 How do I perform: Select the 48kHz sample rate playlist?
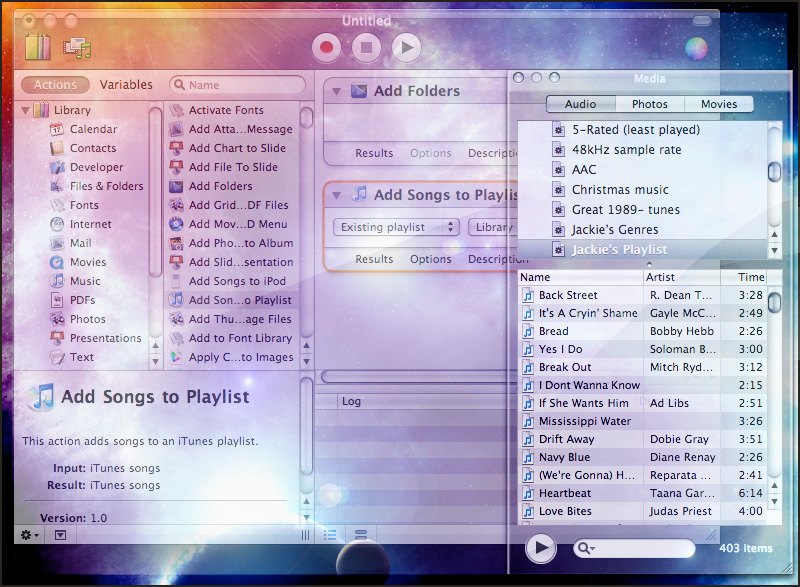tap(642, 150)
